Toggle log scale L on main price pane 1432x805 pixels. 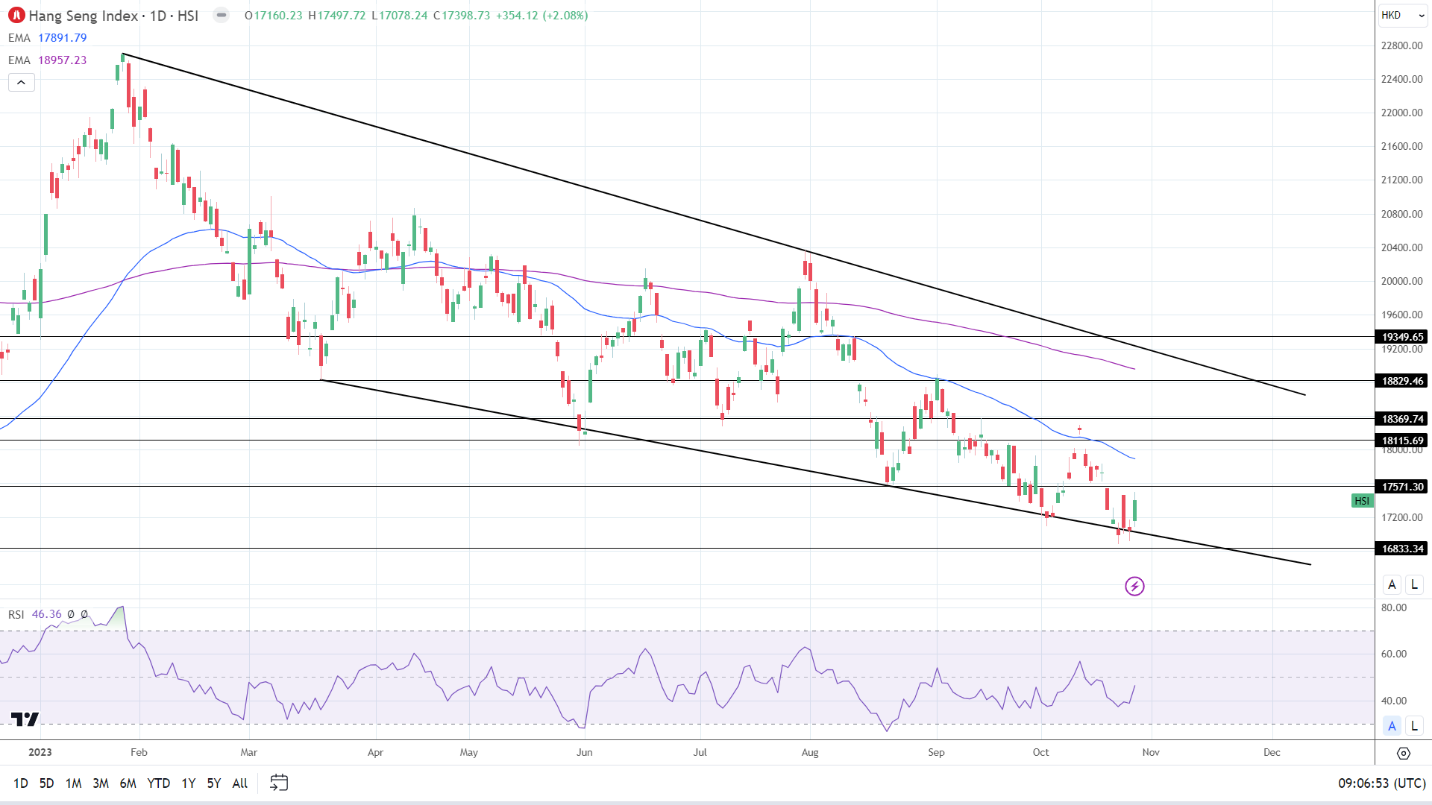pos(1414,584)
